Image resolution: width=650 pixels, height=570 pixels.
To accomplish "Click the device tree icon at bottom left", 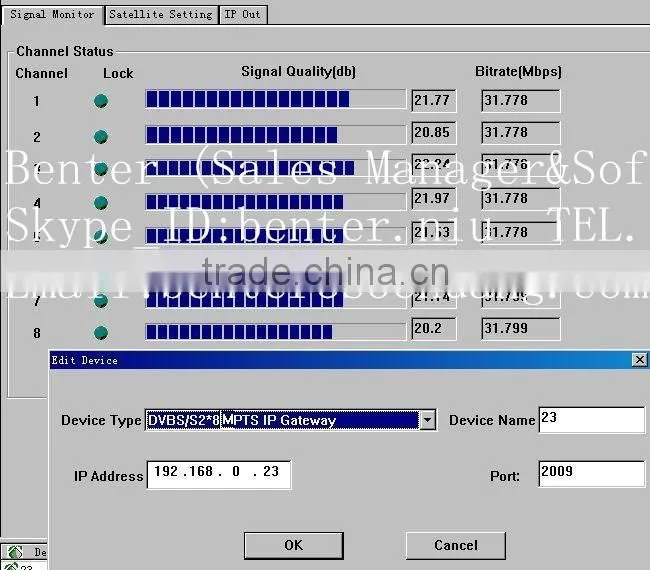I will (15, 552).
